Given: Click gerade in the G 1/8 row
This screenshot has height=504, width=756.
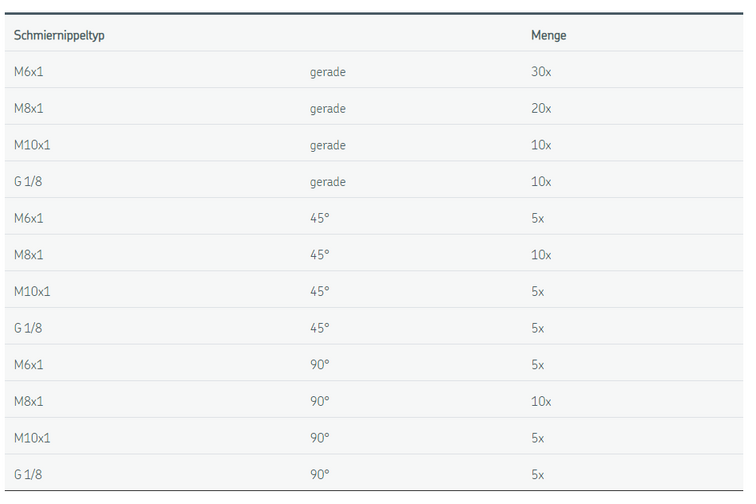Looking at the screenshot, I should tap(327, 182).
